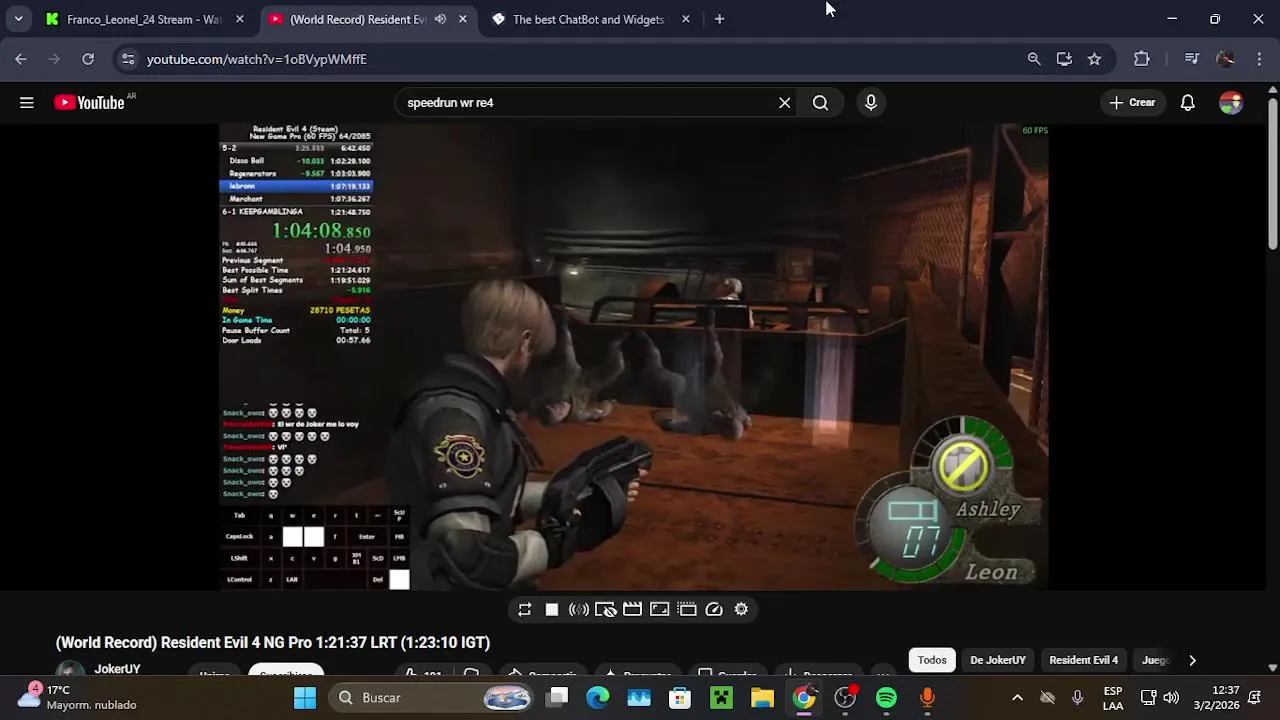Switch to Franco_Leonel_24 Stream tab
The image size is (1280, 720).
click(144, 19)
